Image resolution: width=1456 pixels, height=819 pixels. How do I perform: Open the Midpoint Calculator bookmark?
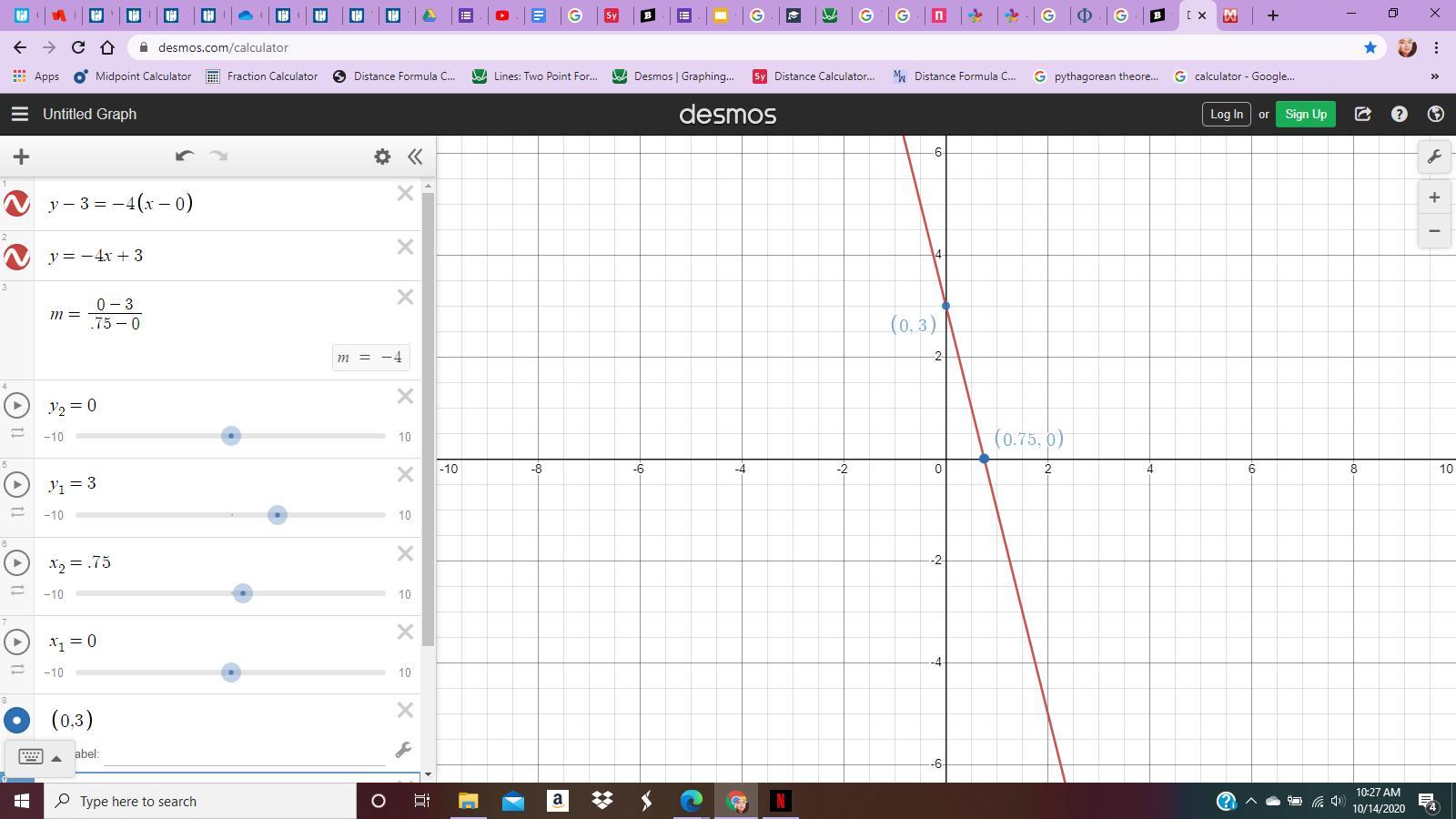click(133, 76)
